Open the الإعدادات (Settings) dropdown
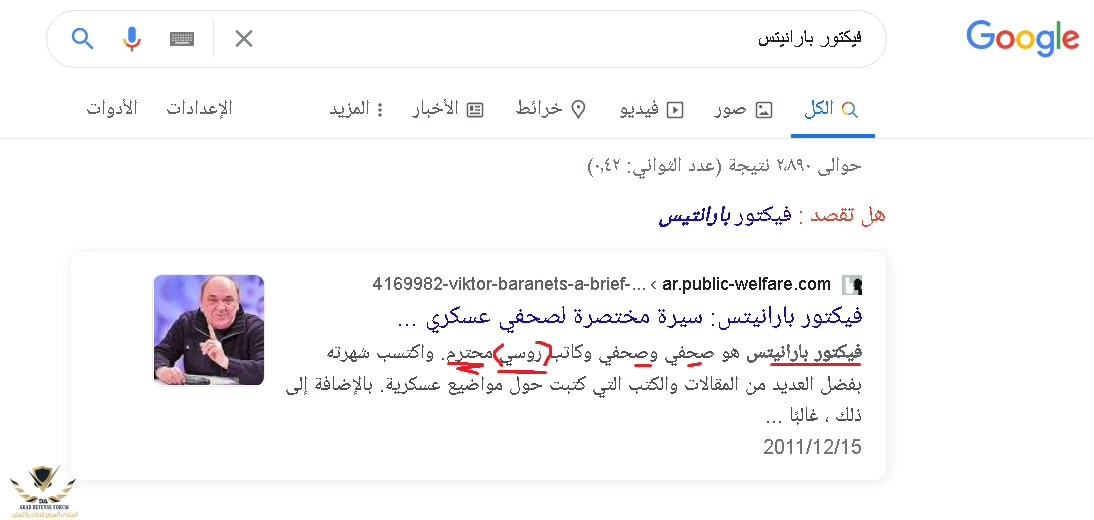This screenshot has width=1094, height=520. pos(199,108)
